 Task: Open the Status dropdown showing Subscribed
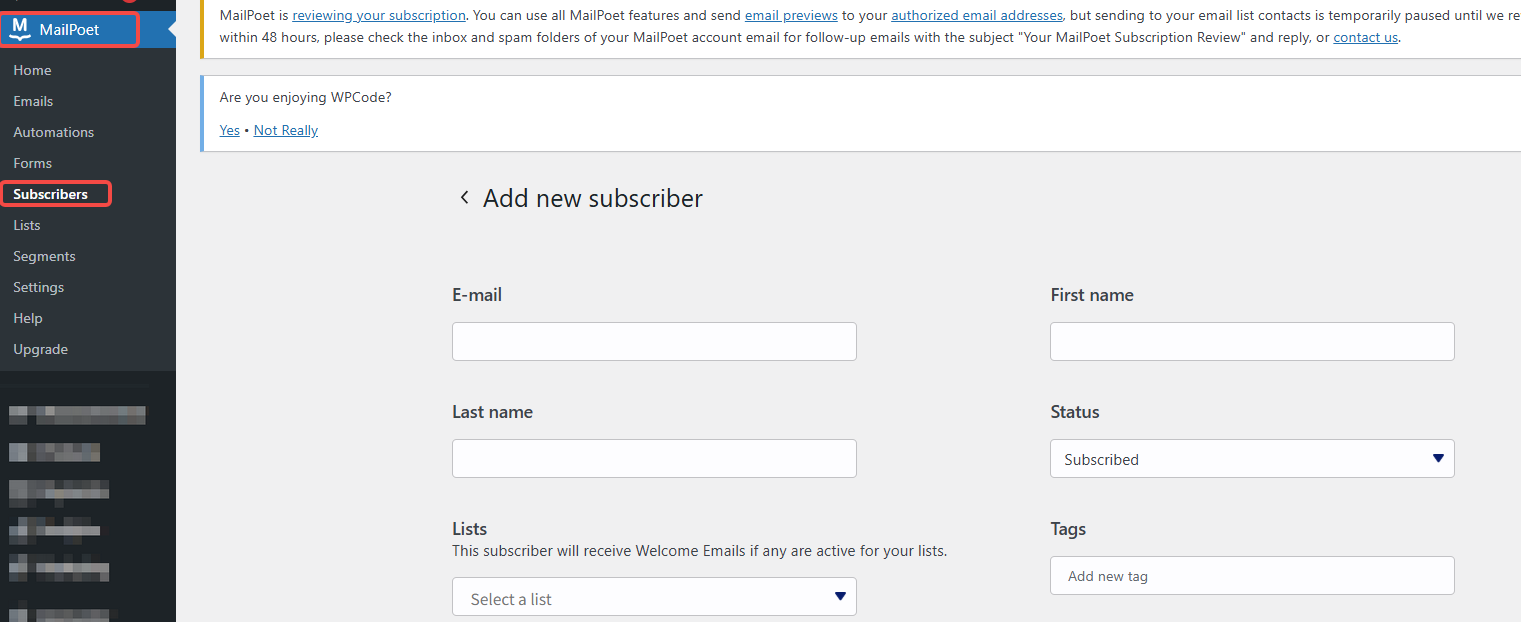pos(1251,458)
